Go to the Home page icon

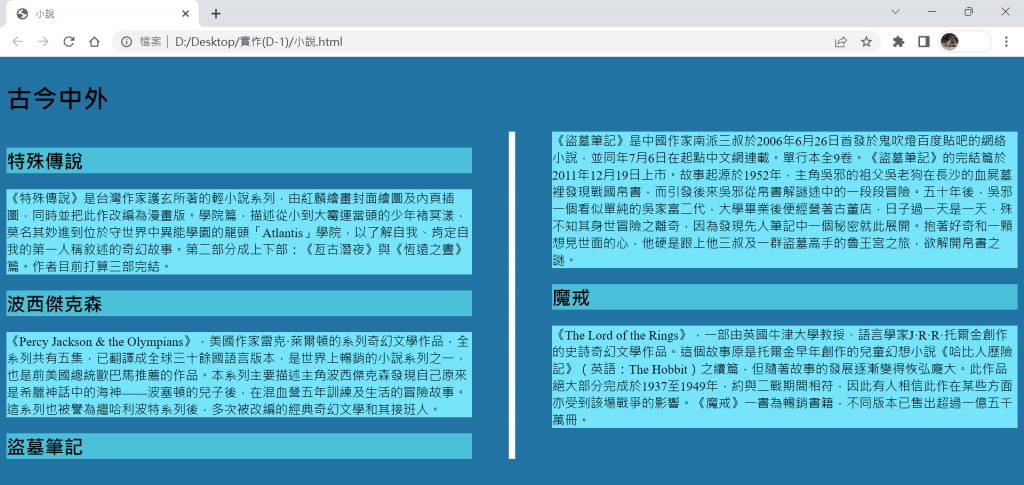point(94,42)
